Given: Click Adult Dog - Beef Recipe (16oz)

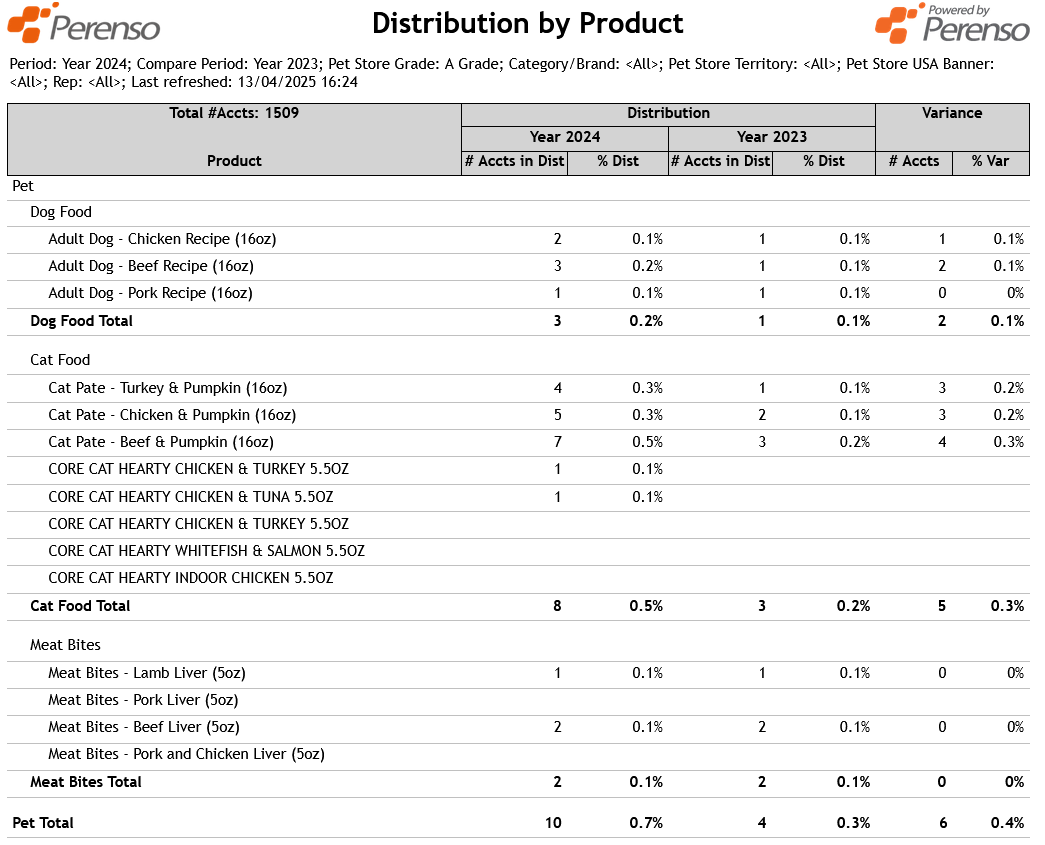Looking at the screenshot, I should [x=151, y=267].
